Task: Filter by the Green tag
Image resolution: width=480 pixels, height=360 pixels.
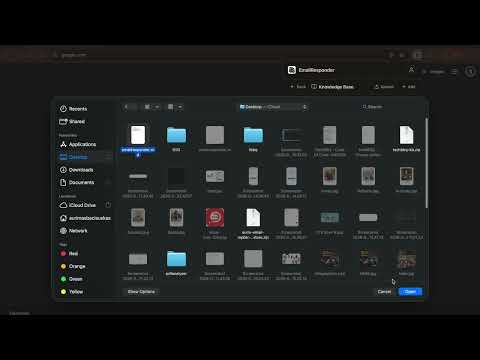Action: [71, 279]
